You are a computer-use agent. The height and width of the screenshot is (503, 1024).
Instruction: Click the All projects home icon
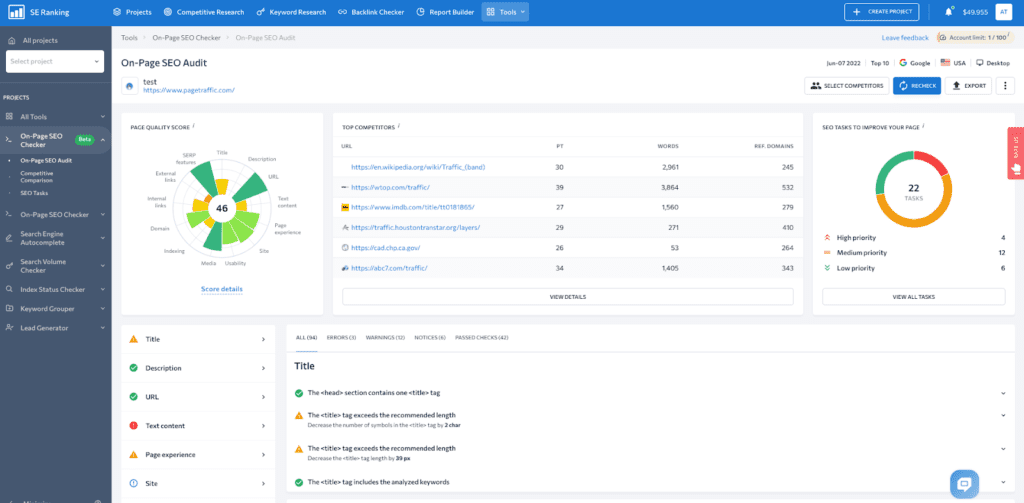point(11,41)
